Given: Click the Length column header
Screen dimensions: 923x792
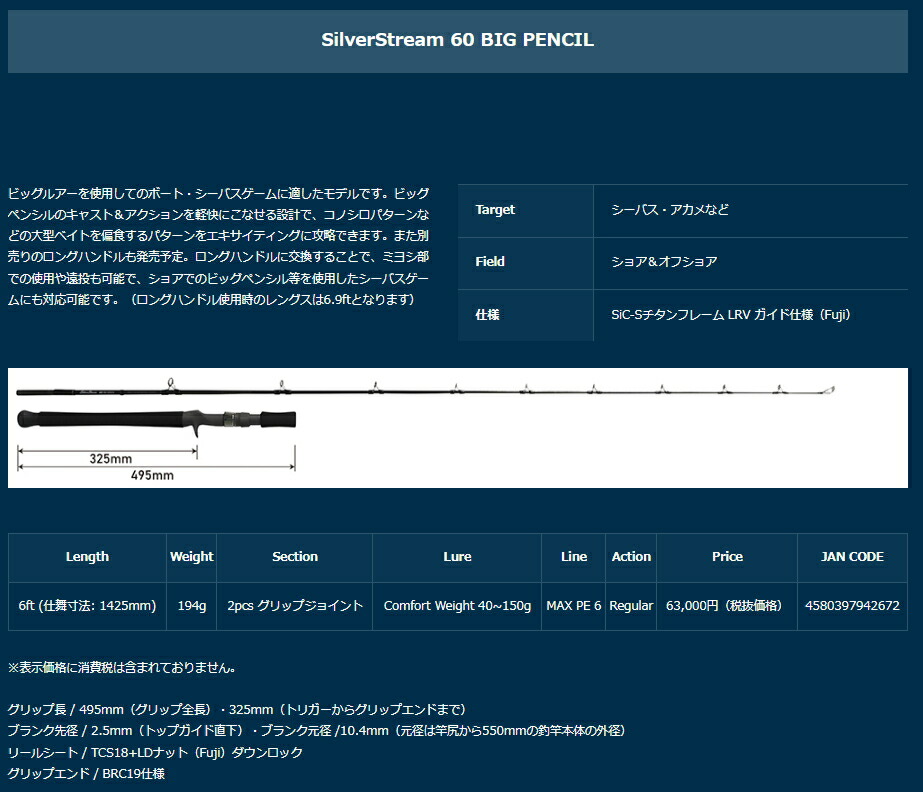Looking at the screenshot, I should [x=87, y=557].
